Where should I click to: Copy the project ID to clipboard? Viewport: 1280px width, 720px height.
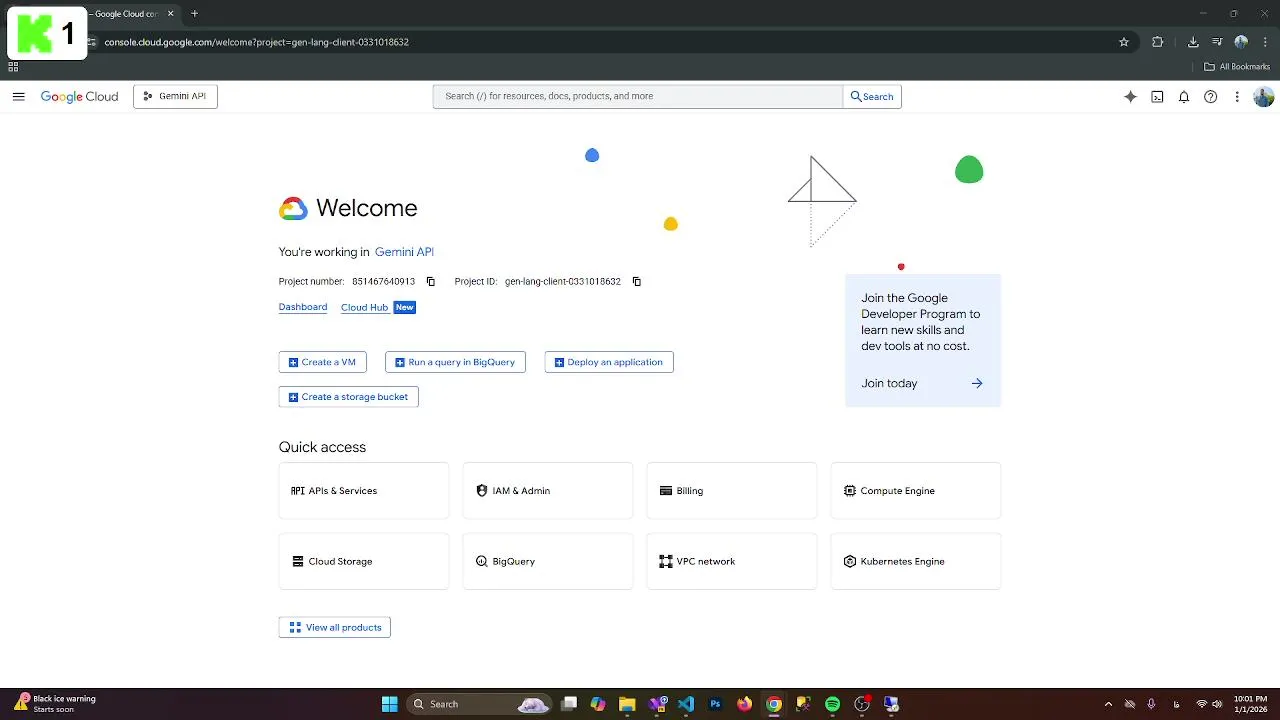click(x=636, y=281)
